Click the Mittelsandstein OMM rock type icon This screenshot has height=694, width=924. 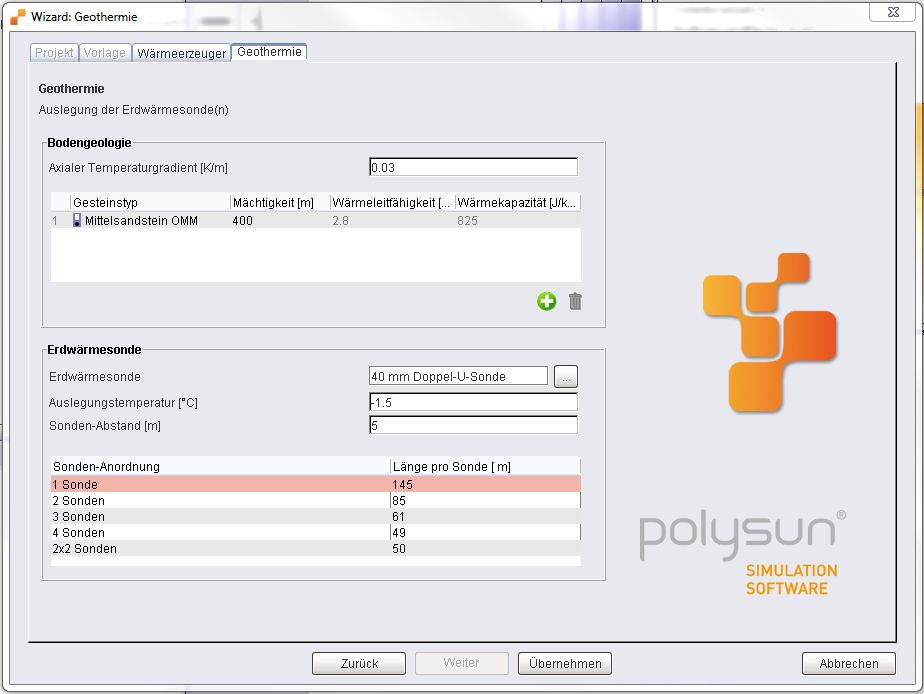point(77,220)
